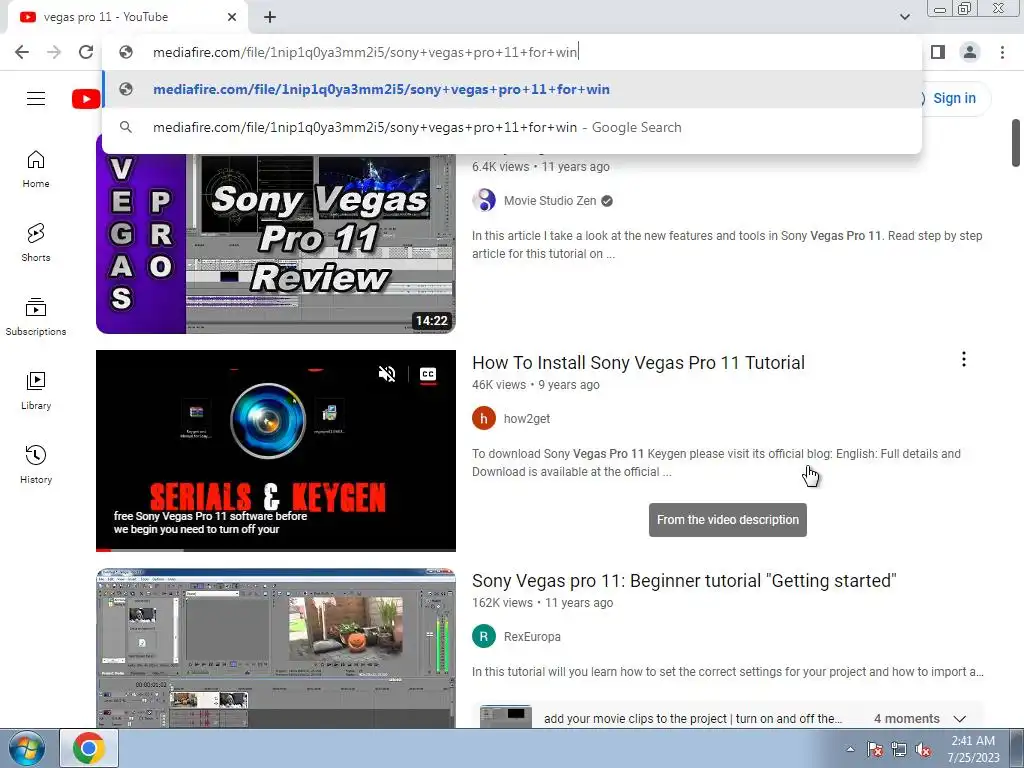Click the 14:22 duration badge
Screen dimensions: 1024x768
(432, 321)
